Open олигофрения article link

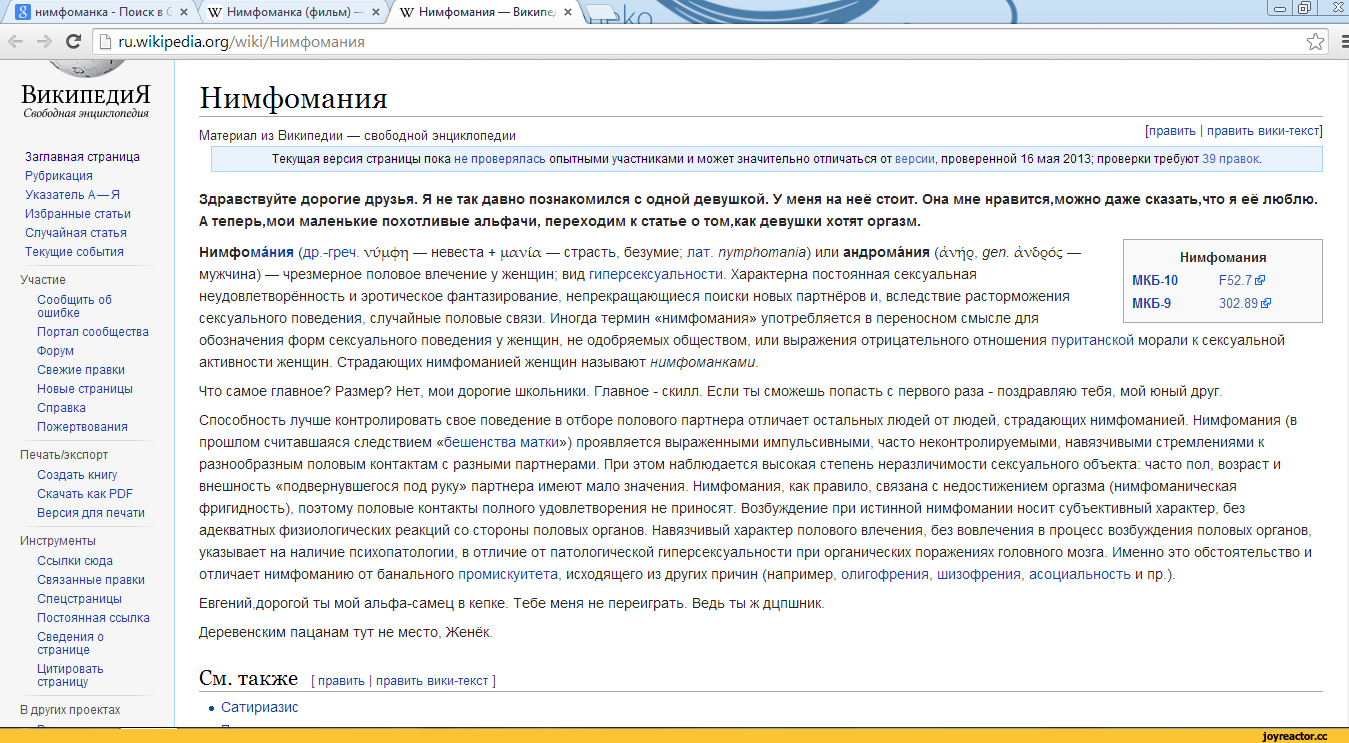(885, 575)
